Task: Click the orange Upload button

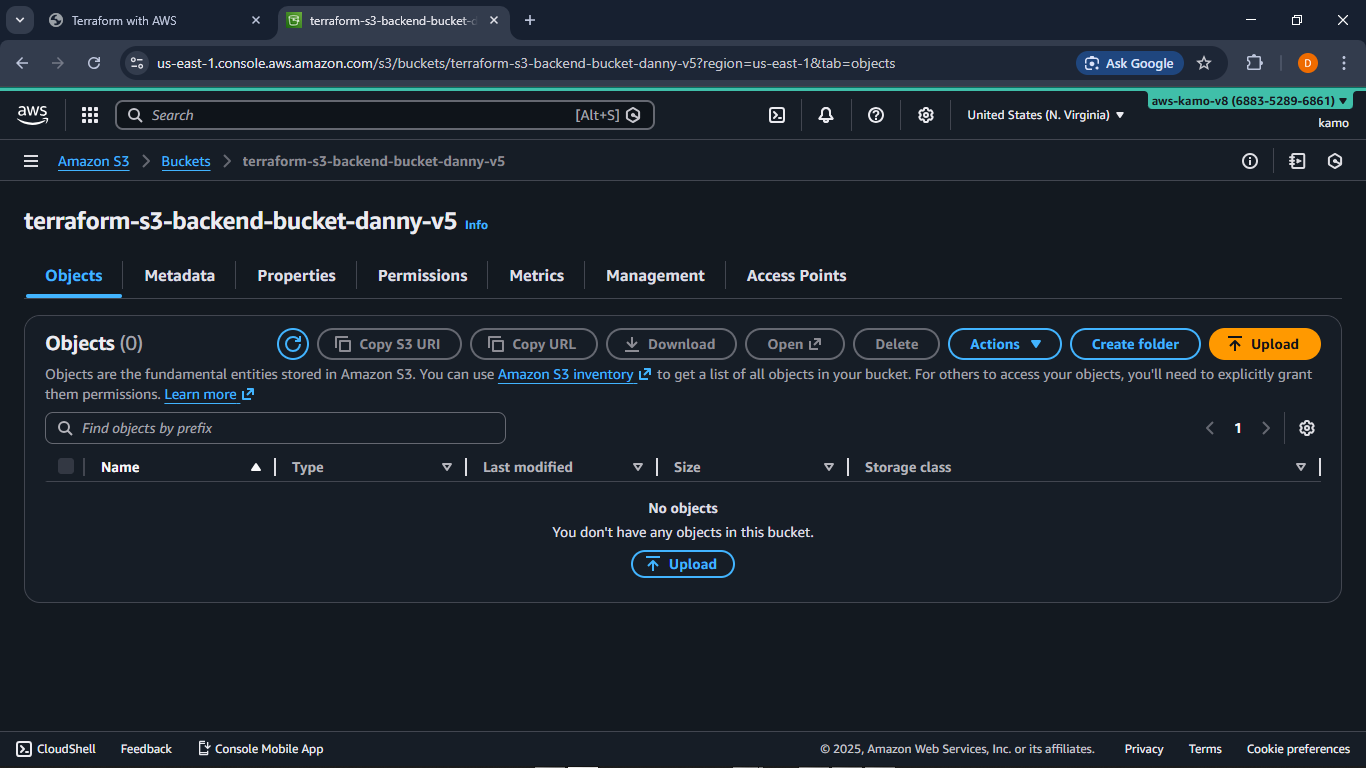Action: click(x=1264, y=344)
